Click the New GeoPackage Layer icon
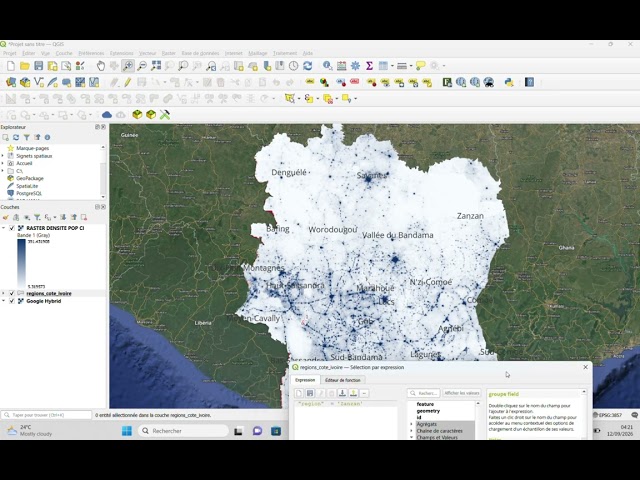 [25, 82]
